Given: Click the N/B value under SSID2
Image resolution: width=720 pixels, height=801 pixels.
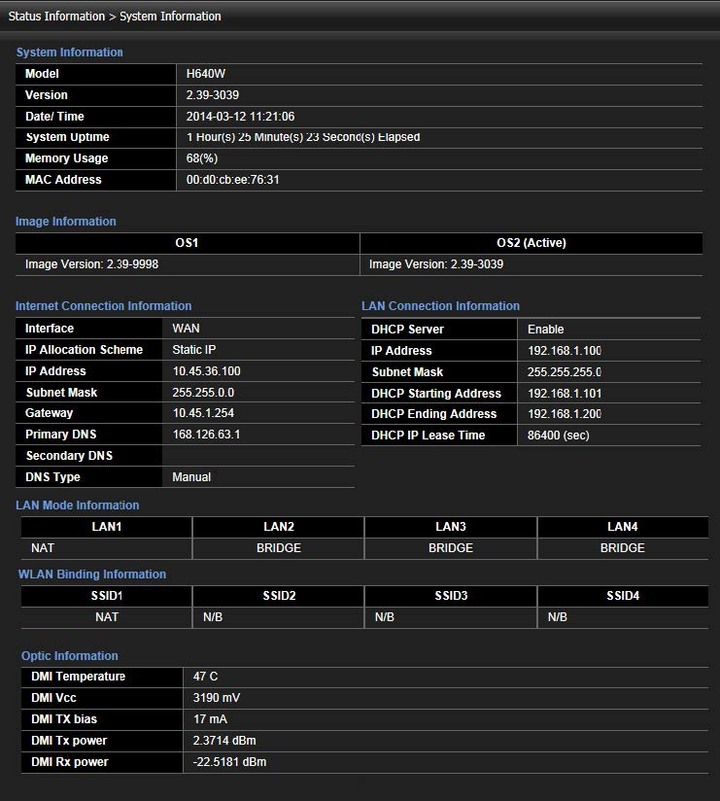Looking at the screenshot, I should tap(213, 617).
